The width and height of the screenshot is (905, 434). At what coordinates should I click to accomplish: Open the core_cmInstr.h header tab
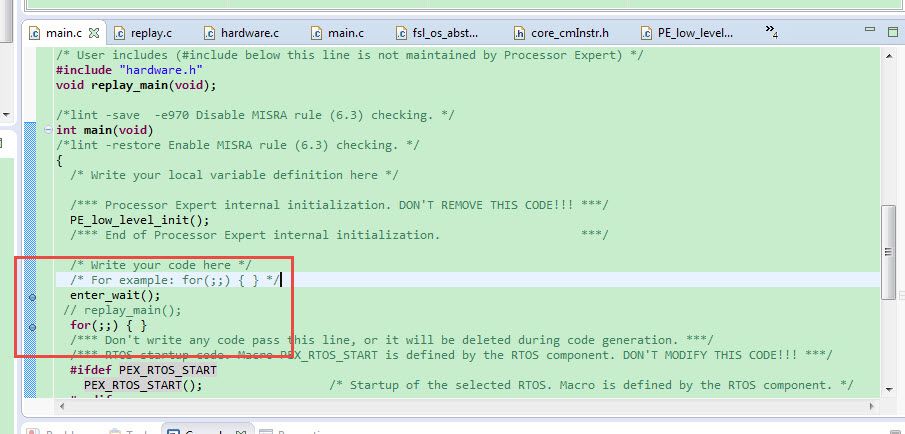tap(562, 33)
